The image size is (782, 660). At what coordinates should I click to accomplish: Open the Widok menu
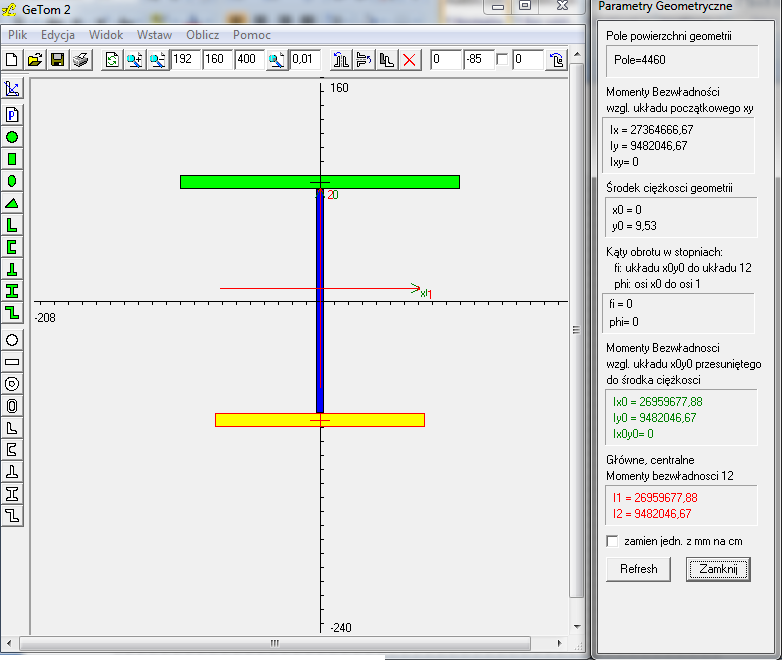click(x=106, y=35)
